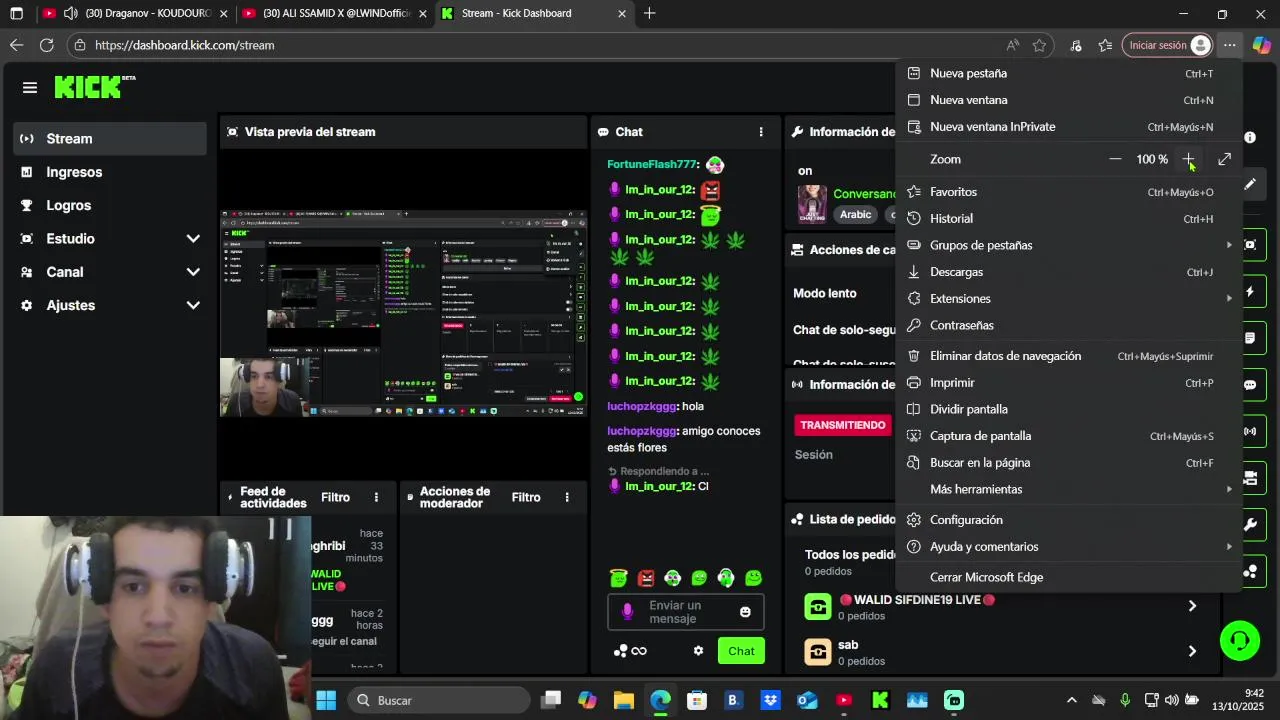Open Filtro in Feed de actividades

point(335,497)
